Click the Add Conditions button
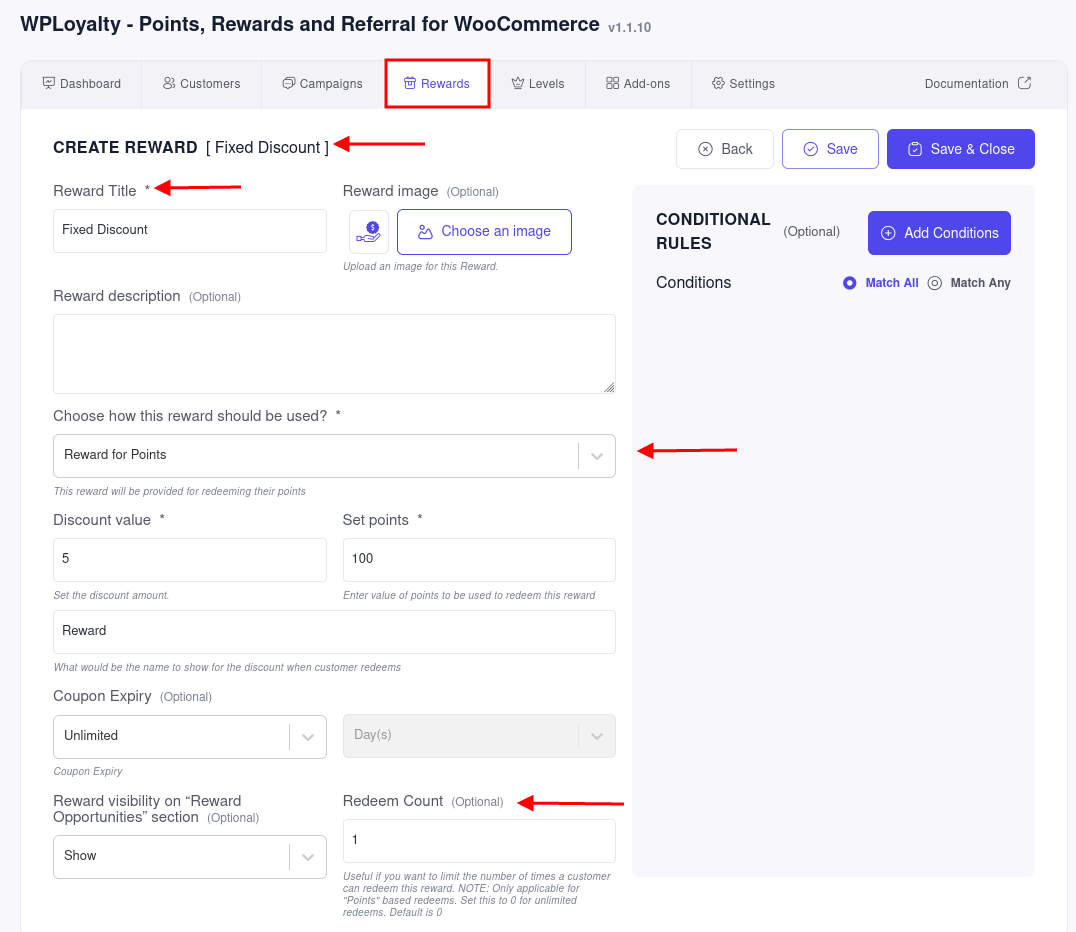 click(939, 233)
